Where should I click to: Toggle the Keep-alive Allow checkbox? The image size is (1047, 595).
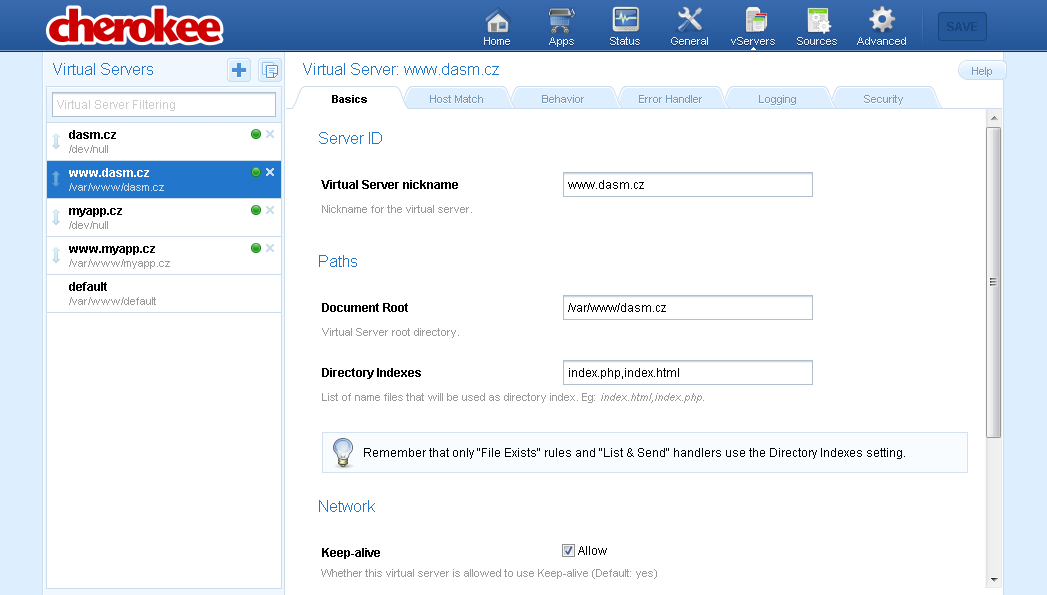coord(568,550)
